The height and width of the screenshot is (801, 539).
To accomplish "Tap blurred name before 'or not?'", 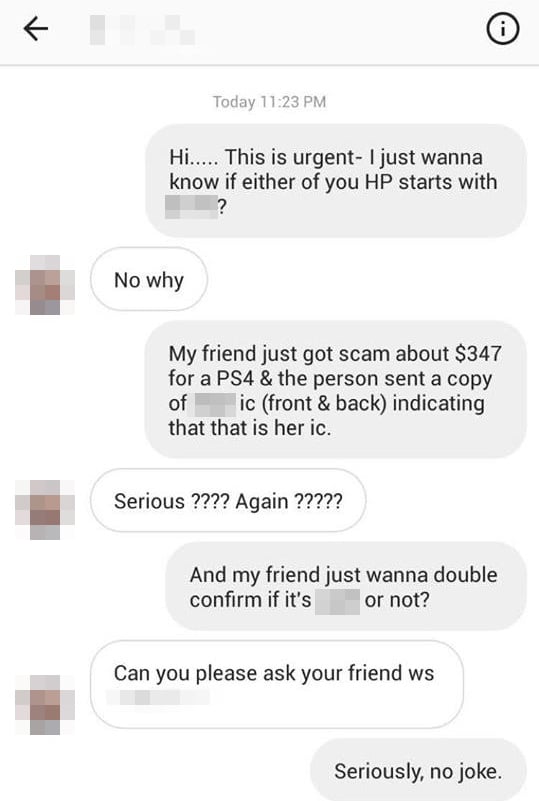I will pyautogui.click(x=337, y=601).
